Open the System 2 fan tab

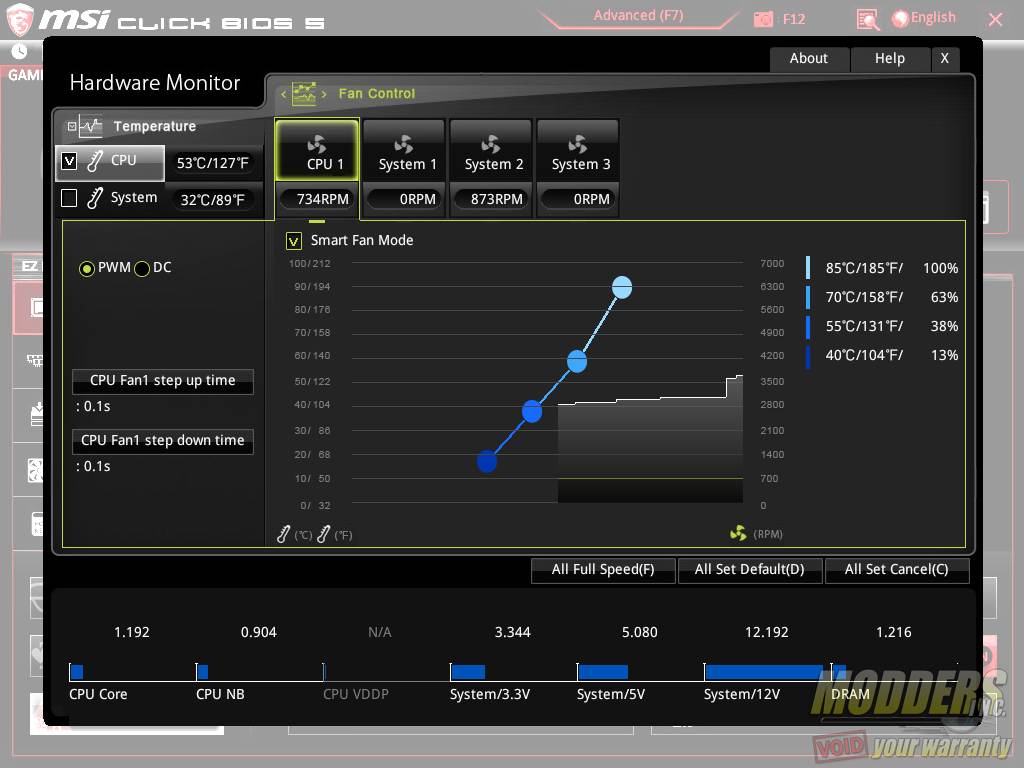pos(491,150)
